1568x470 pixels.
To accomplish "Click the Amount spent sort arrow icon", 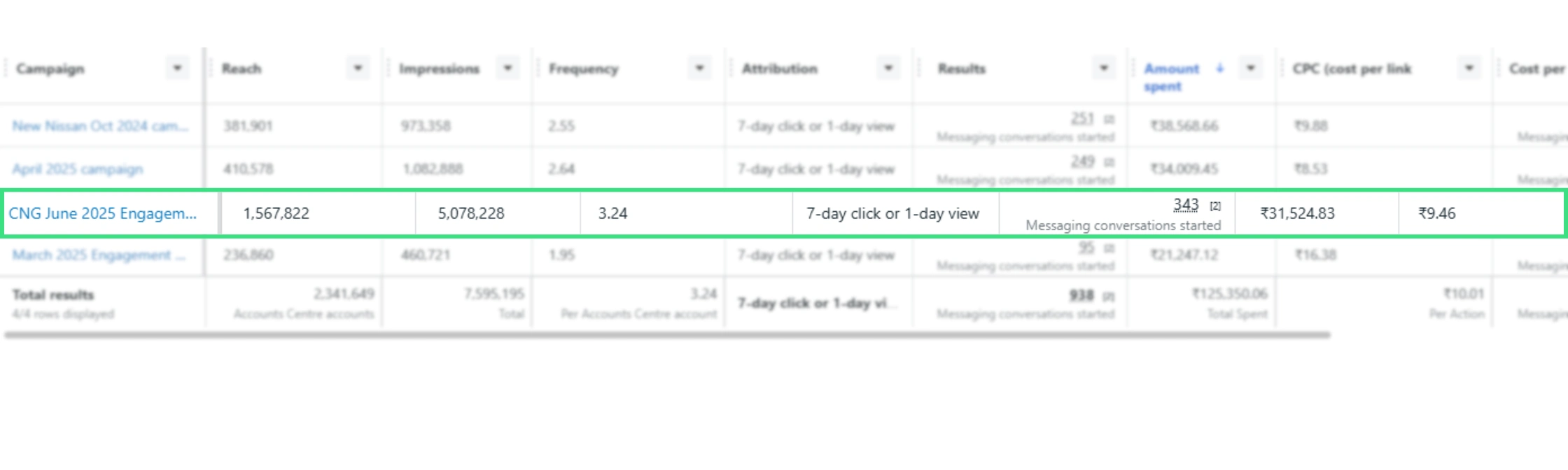I will [x=1220, y=69].
